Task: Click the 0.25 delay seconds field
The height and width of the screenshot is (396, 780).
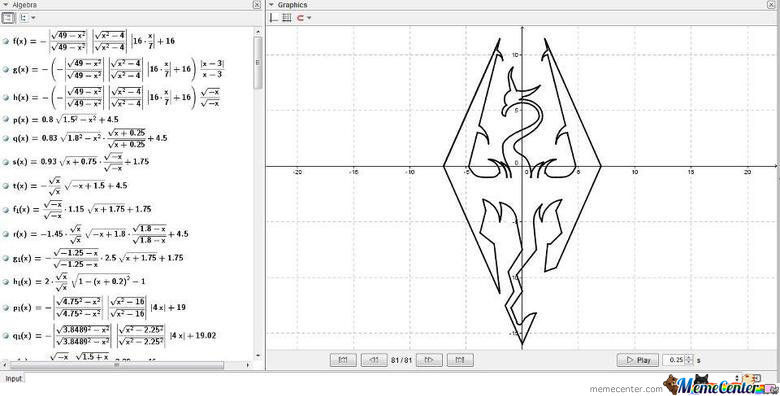Action: click(674, 360)
